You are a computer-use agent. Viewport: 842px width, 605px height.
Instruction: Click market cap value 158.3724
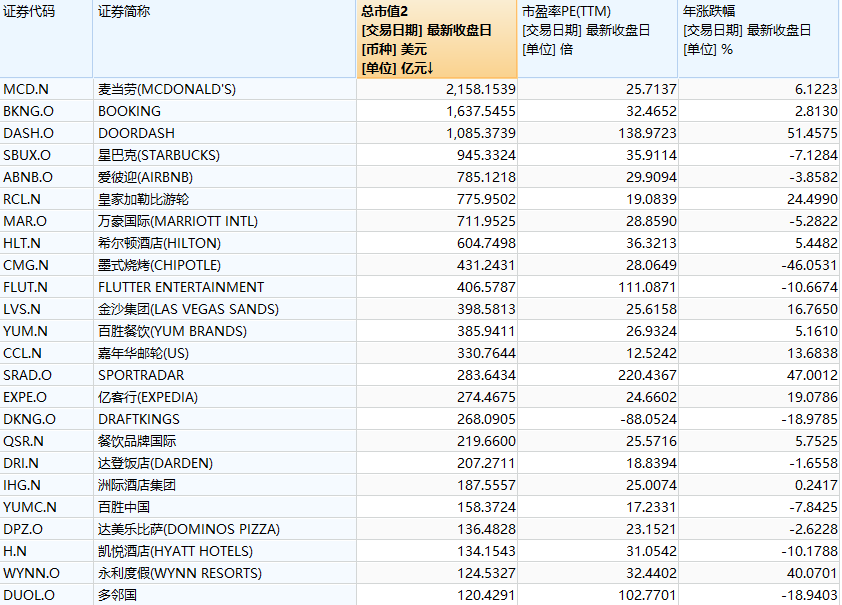487,507
